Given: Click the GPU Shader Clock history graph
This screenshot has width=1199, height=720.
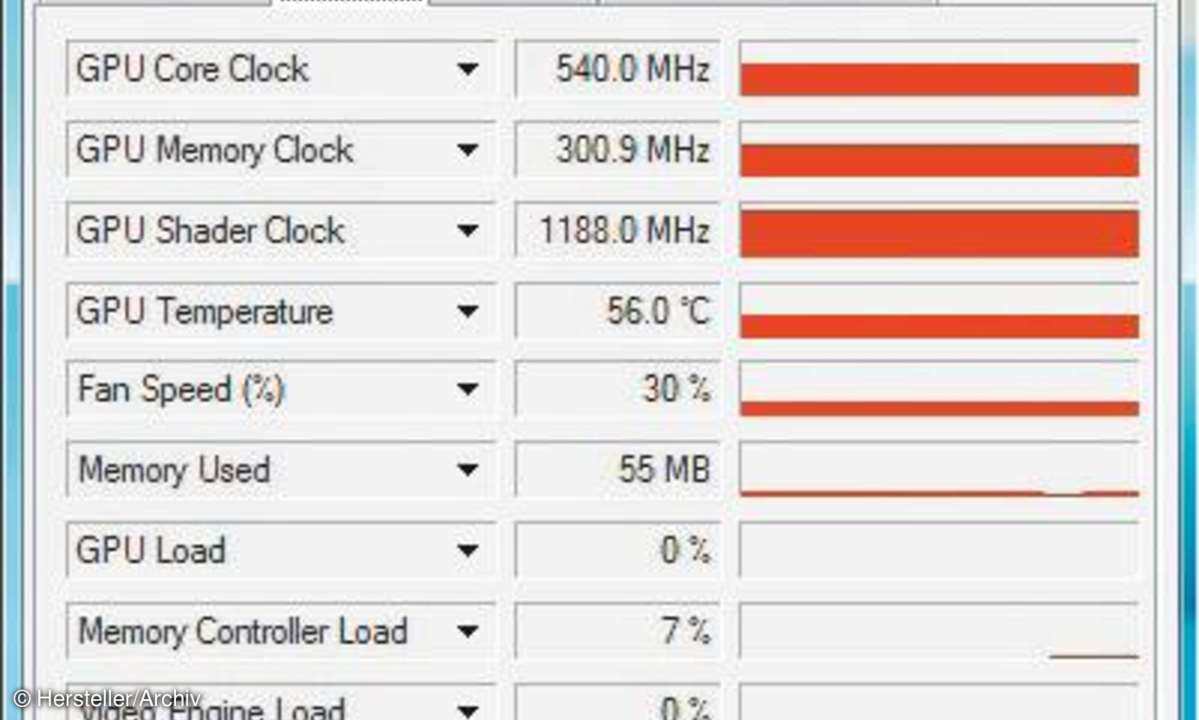Looking at the screenshot, I should click(939, 230).
